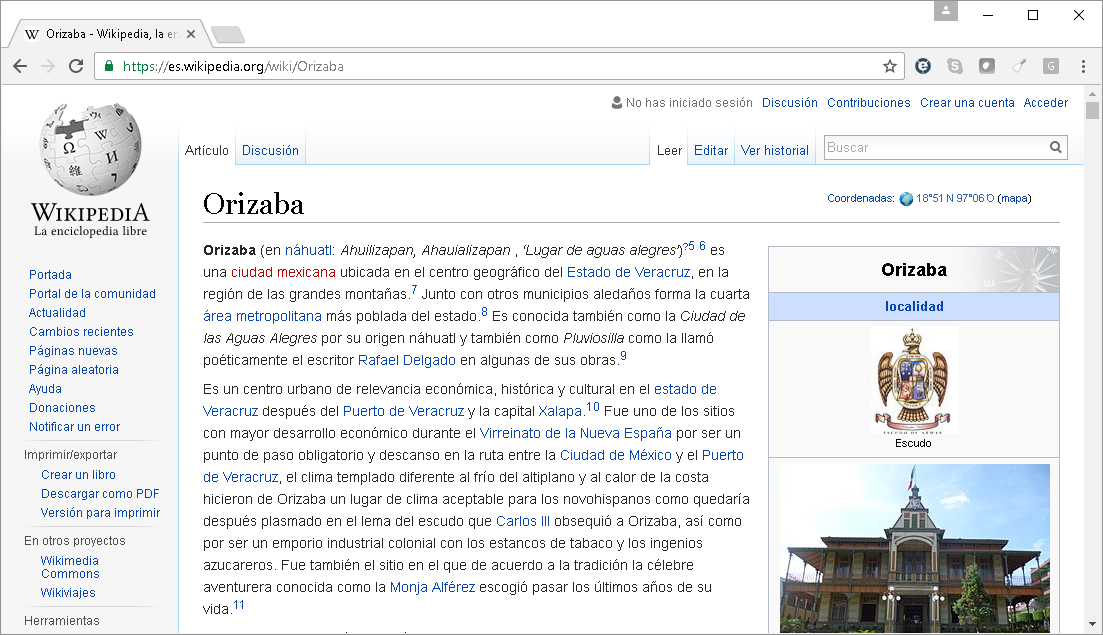The width and height of the screenshot is (1103, 635).
Task: Go to Portada in the sidebar
Action: point(50,275)
